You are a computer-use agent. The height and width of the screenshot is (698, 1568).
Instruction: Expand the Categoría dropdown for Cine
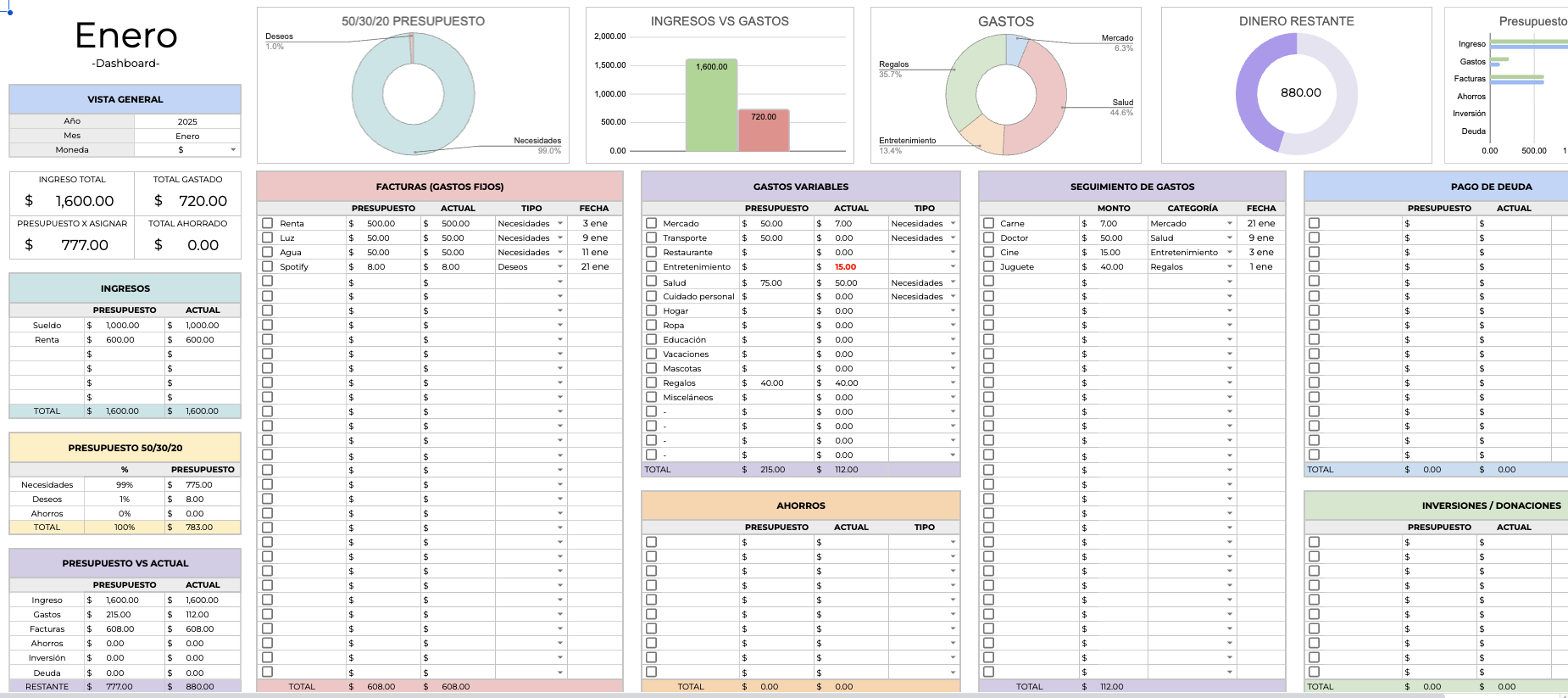[x=1230, y=252]
